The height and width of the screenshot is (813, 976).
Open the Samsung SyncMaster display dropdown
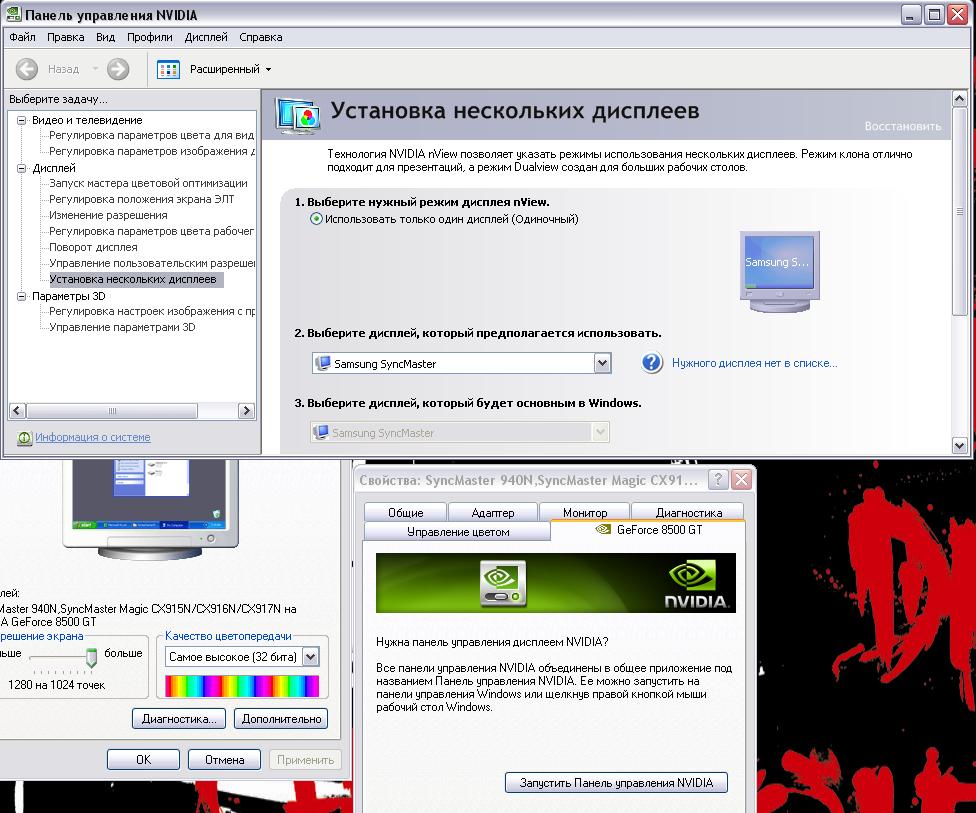pos(602,364)
